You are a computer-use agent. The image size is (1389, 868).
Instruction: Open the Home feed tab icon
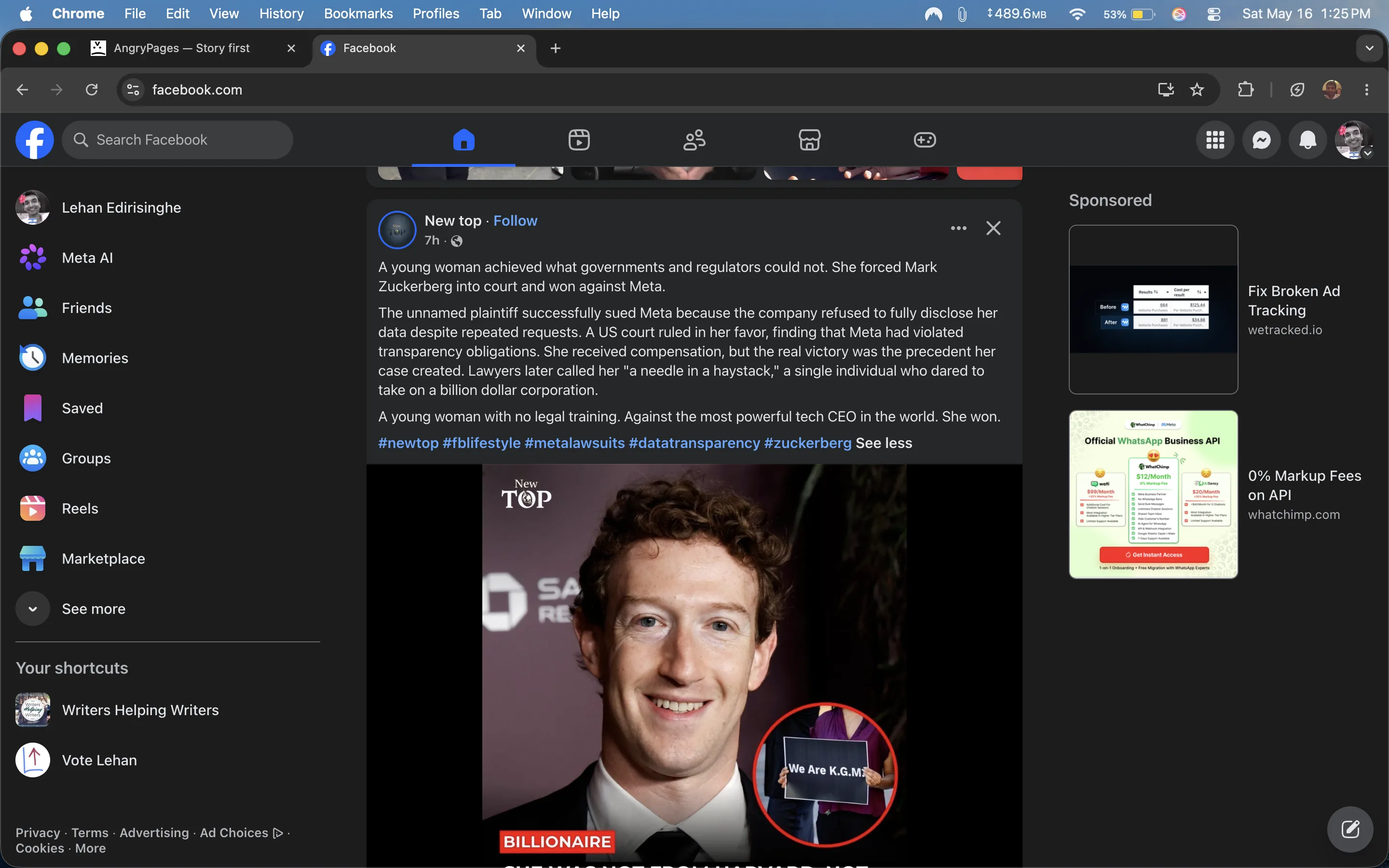coord(464,139)
